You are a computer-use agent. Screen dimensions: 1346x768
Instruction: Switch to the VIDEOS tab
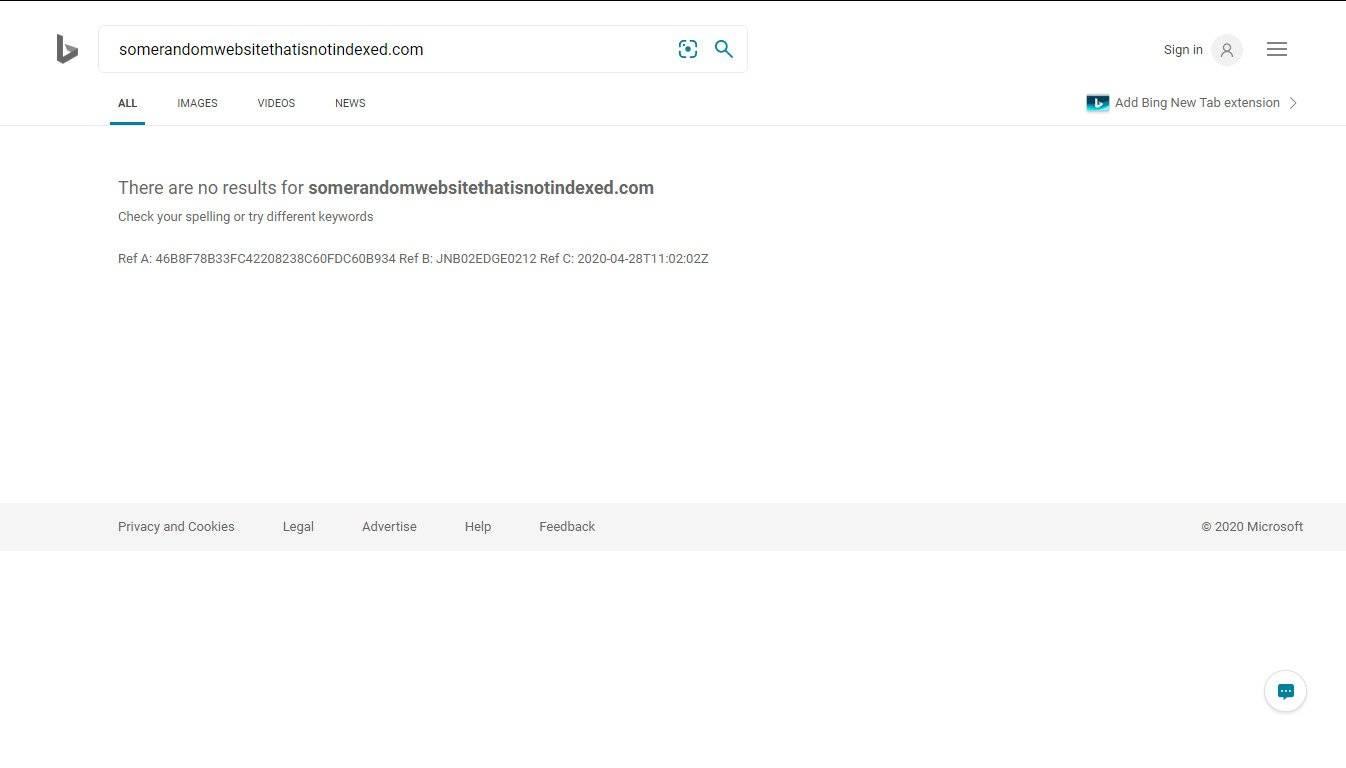click(276, 103)
